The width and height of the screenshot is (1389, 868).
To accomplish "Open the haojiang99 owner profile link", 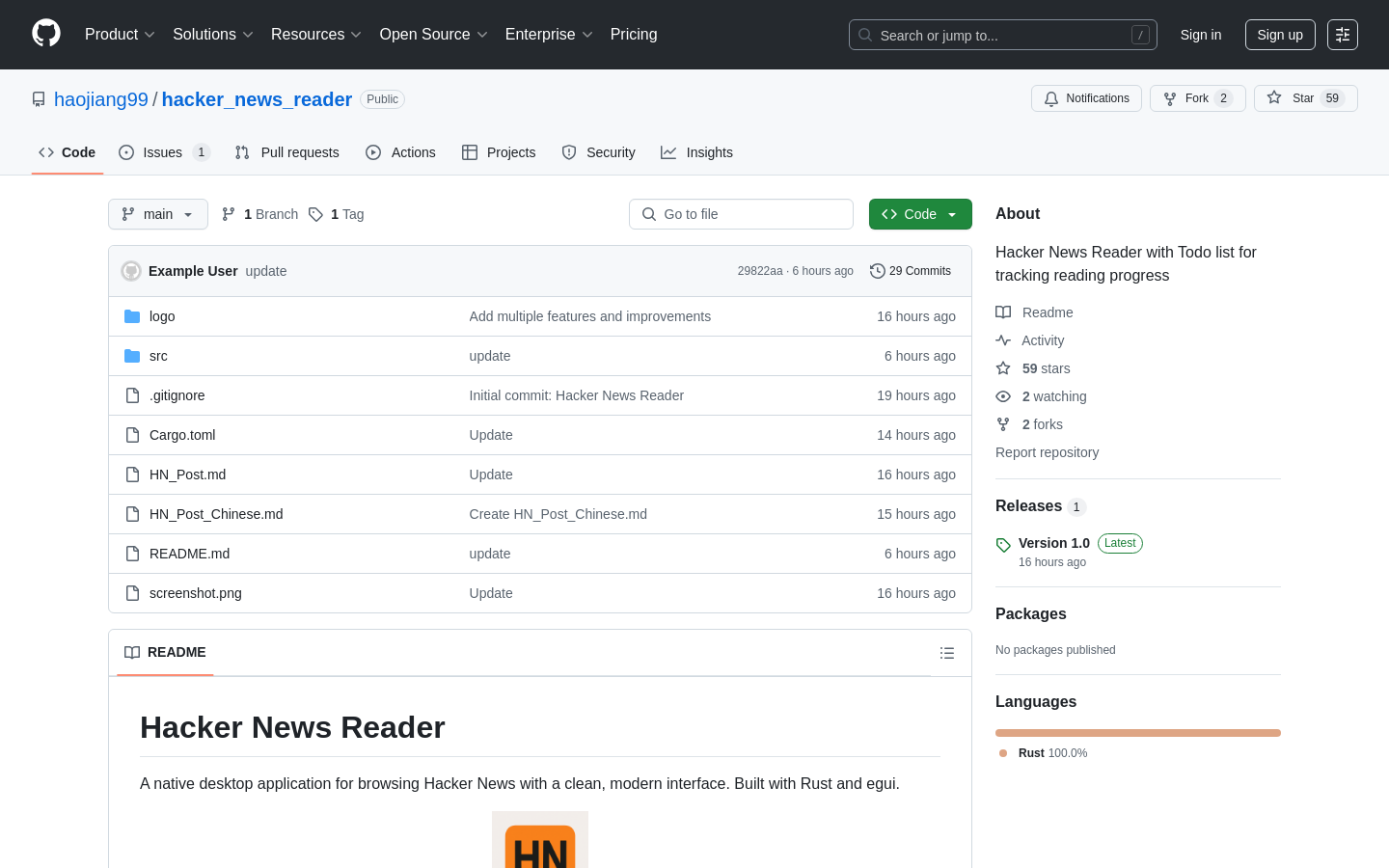I will tap(101, 99).
